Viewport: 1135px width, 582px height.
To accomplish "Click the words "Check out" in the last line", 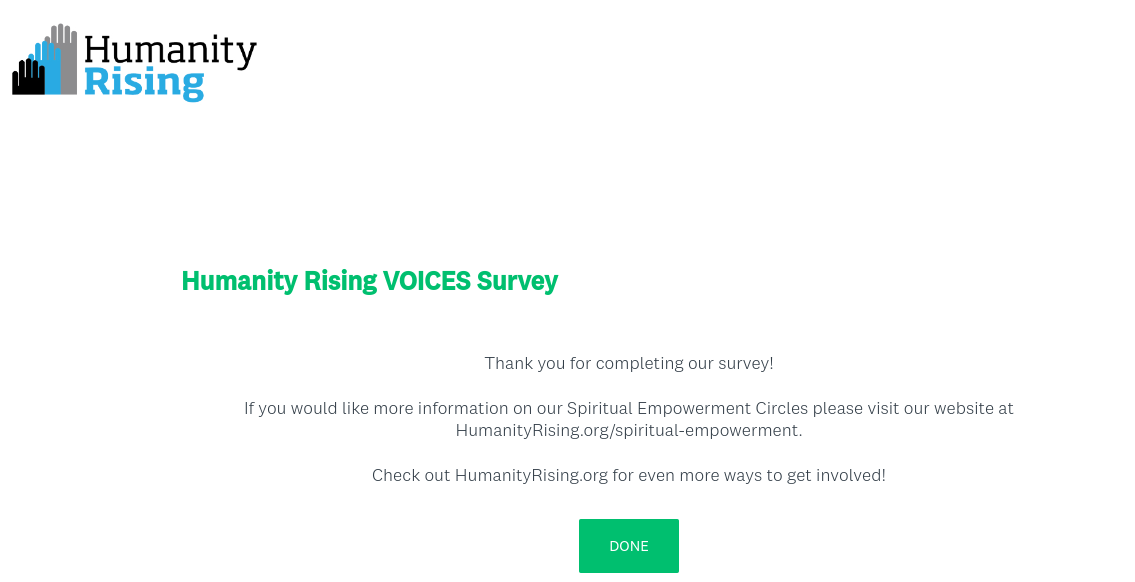I will (x=411, y=475).
